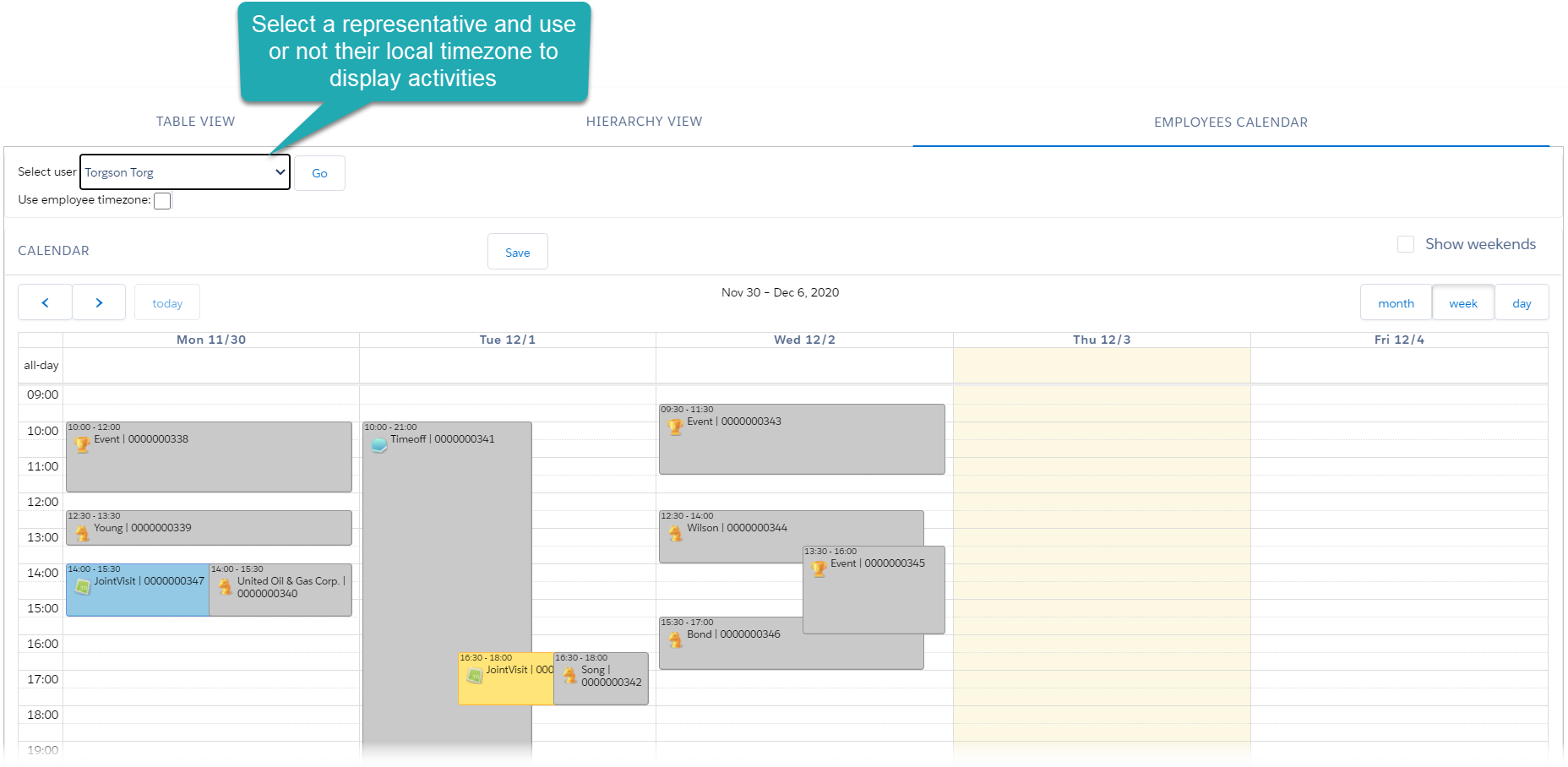Enable the Use employee timezone checkbox
Image resolution: width=1568 pixels, height=767 pixels.
point(161,200)
